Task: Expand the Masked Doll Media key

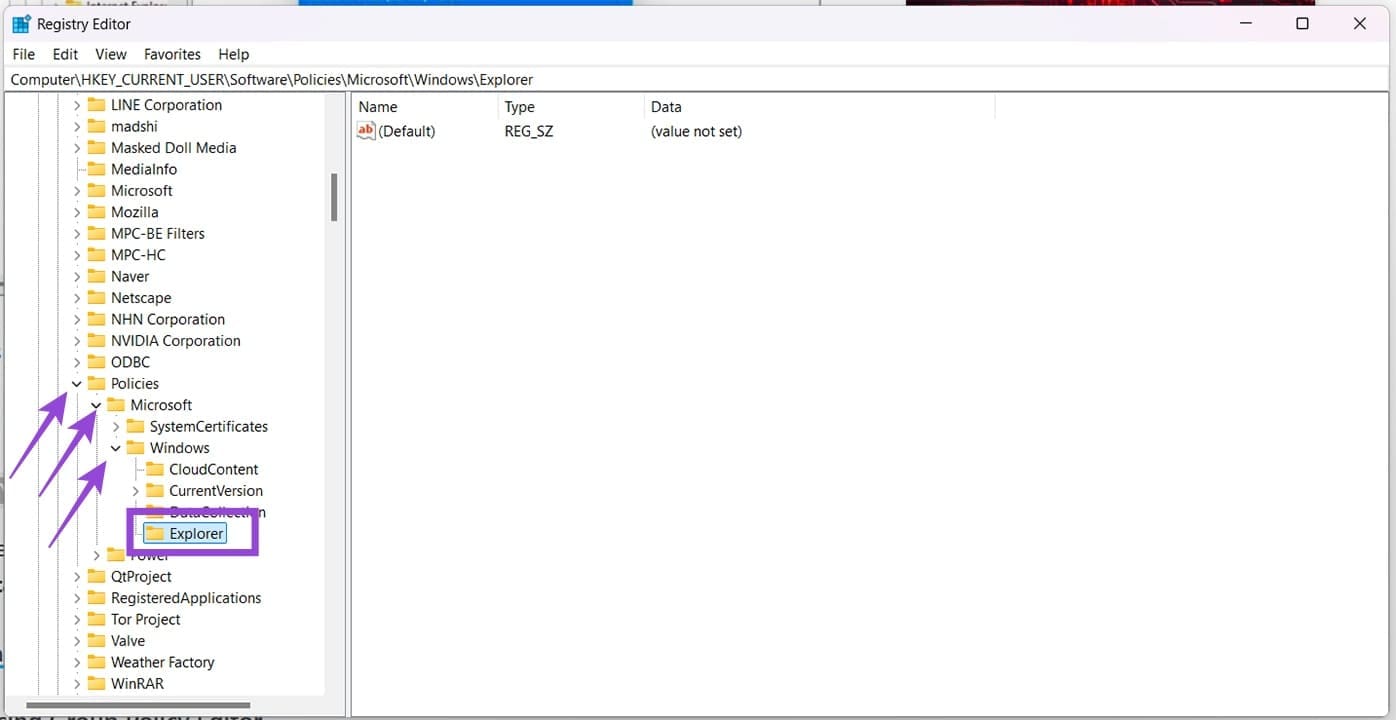Action: (x=77, y=148)
